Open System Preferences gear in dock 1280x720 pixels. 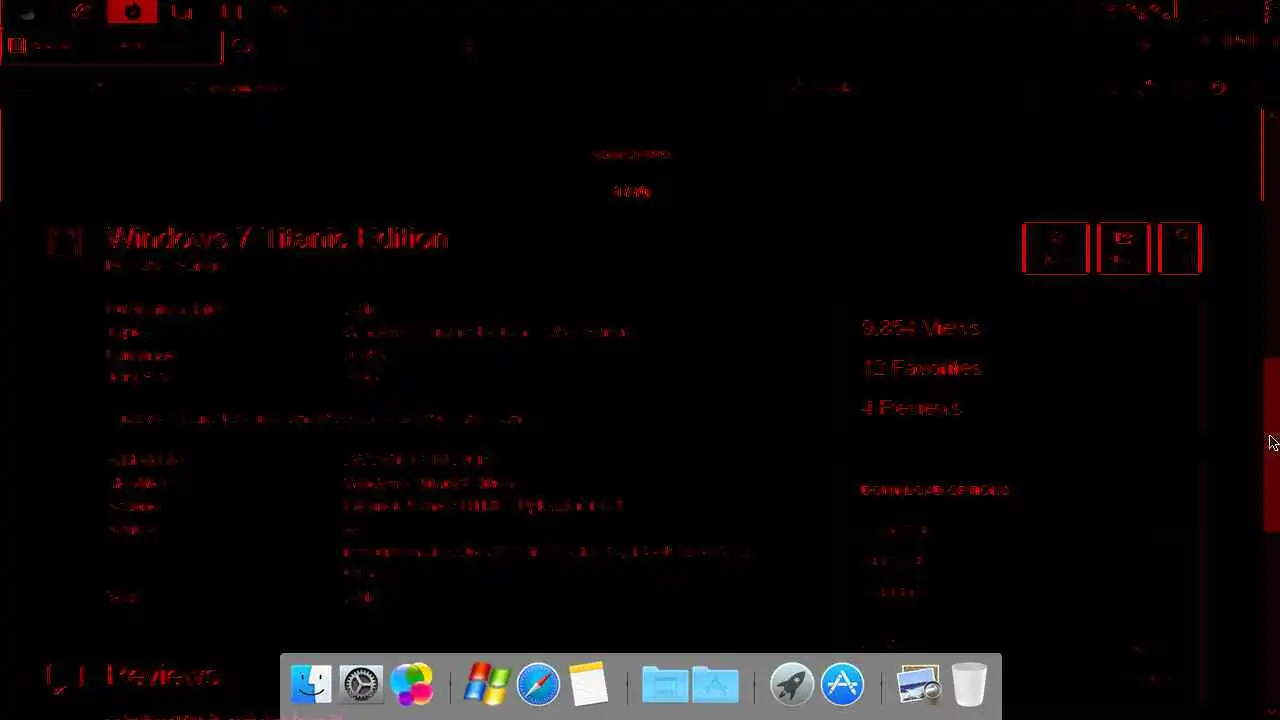click(x=361, y=685)
